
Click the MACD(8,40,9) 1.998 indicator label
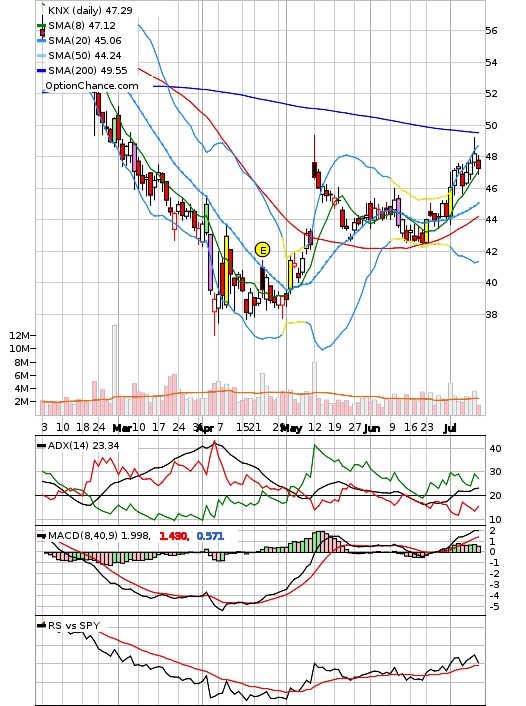(99, 536)
